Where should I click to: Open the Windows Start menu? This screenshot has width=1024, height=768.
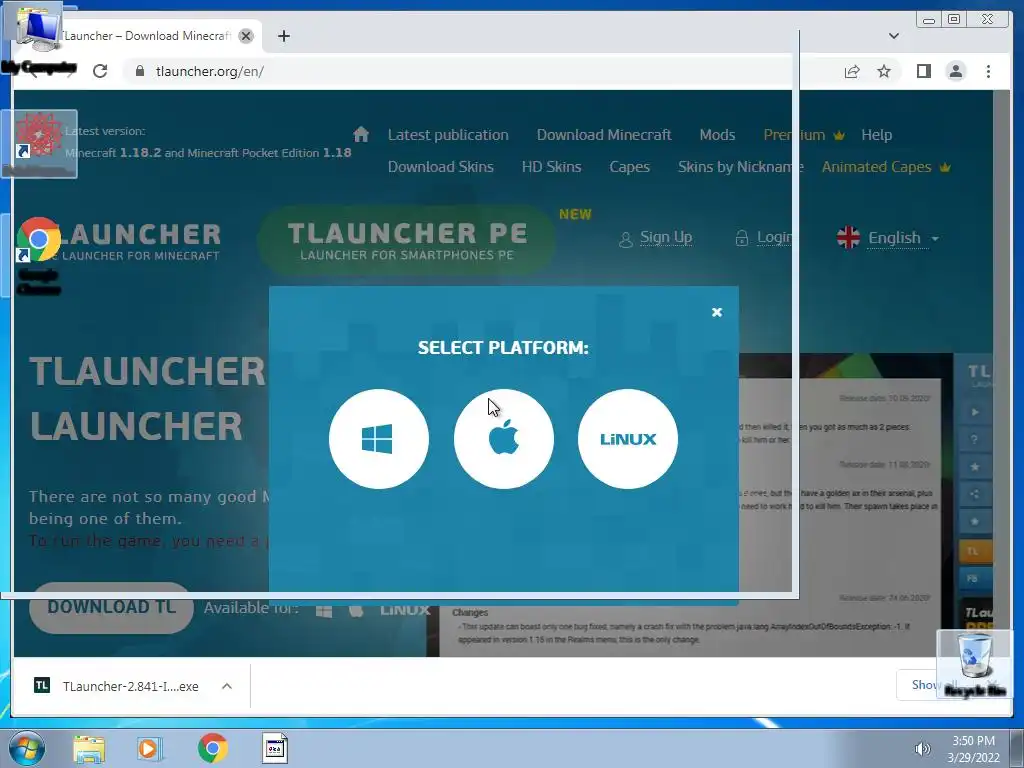point(27,748)
